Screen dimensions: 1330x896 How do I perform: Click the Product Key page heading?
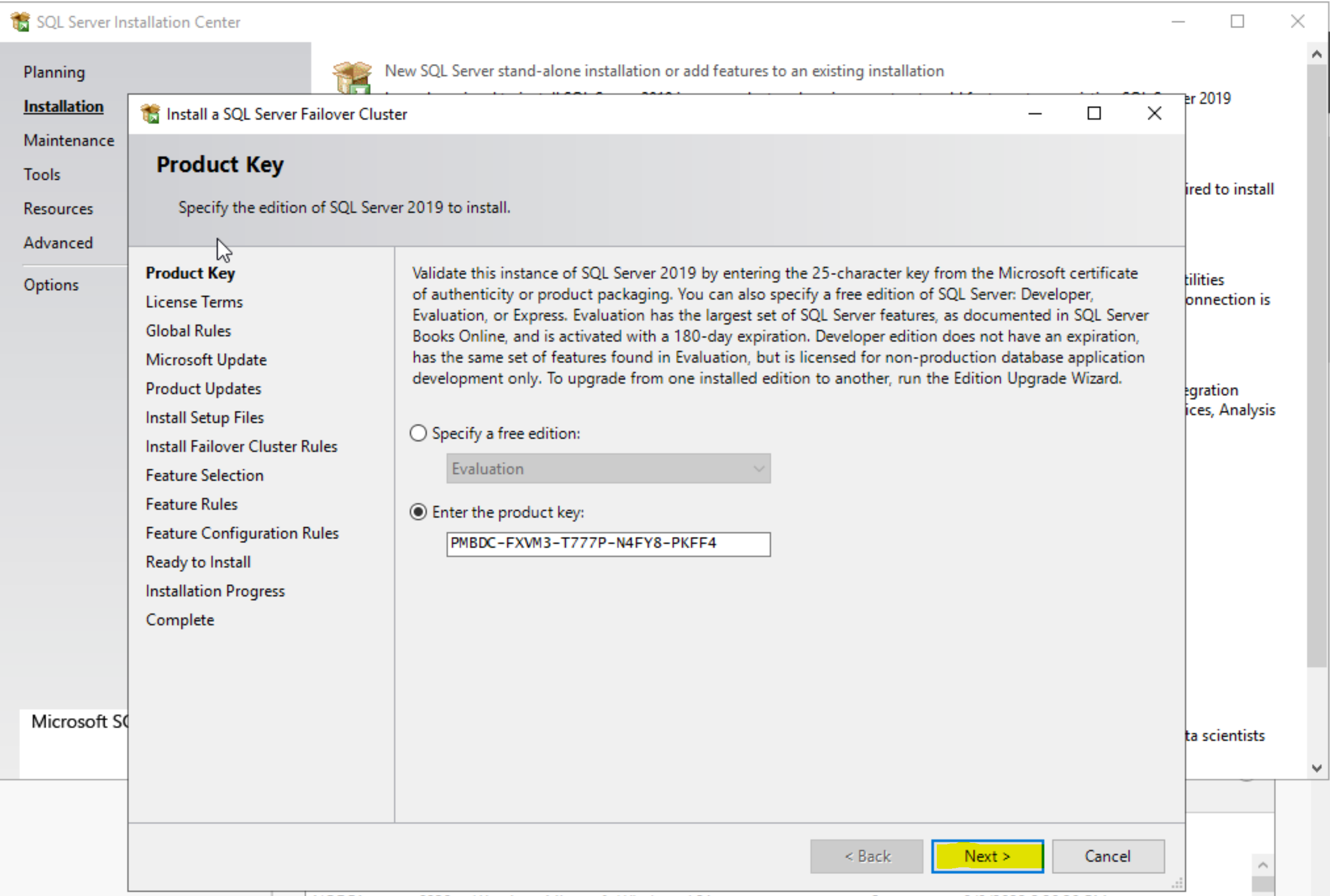(220, 165)
